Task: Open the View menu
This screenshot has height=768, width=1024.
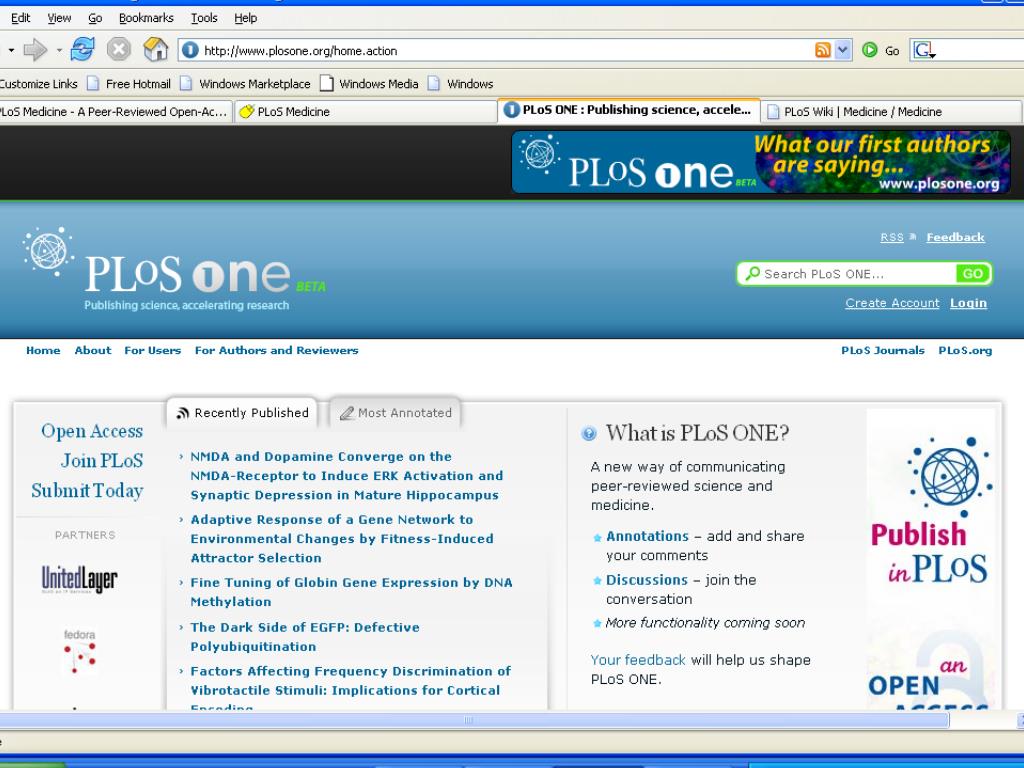Action: click(59, 18)
